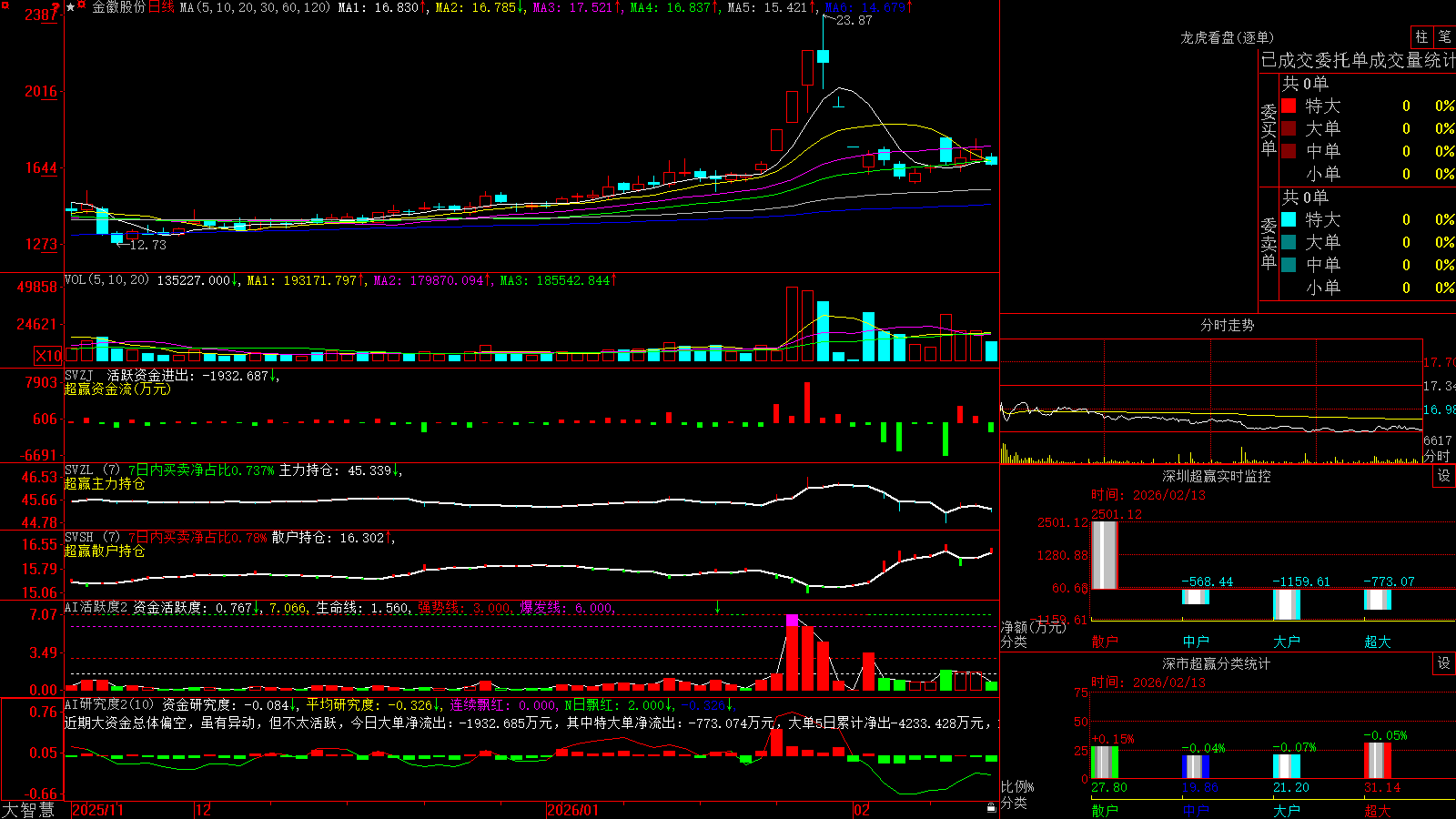The width and height of the screenshot is (1456, 819).
Task: Click -1159.61 大户 value in 实时监控
Action: (x=1301, y=581)
